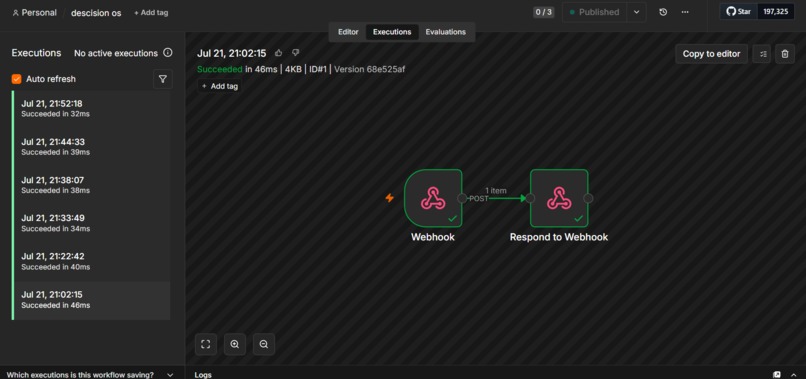806x379 pixels.
Task: Zoom in on the workflow canvas
Action: click(x=235, y=345)
